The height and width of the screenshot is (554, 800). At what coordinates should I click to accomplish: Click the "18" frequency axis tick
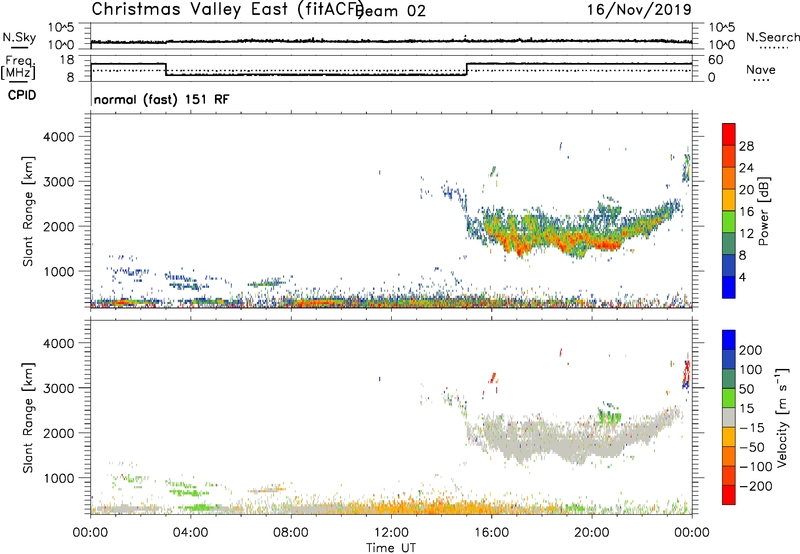(67, 60)
